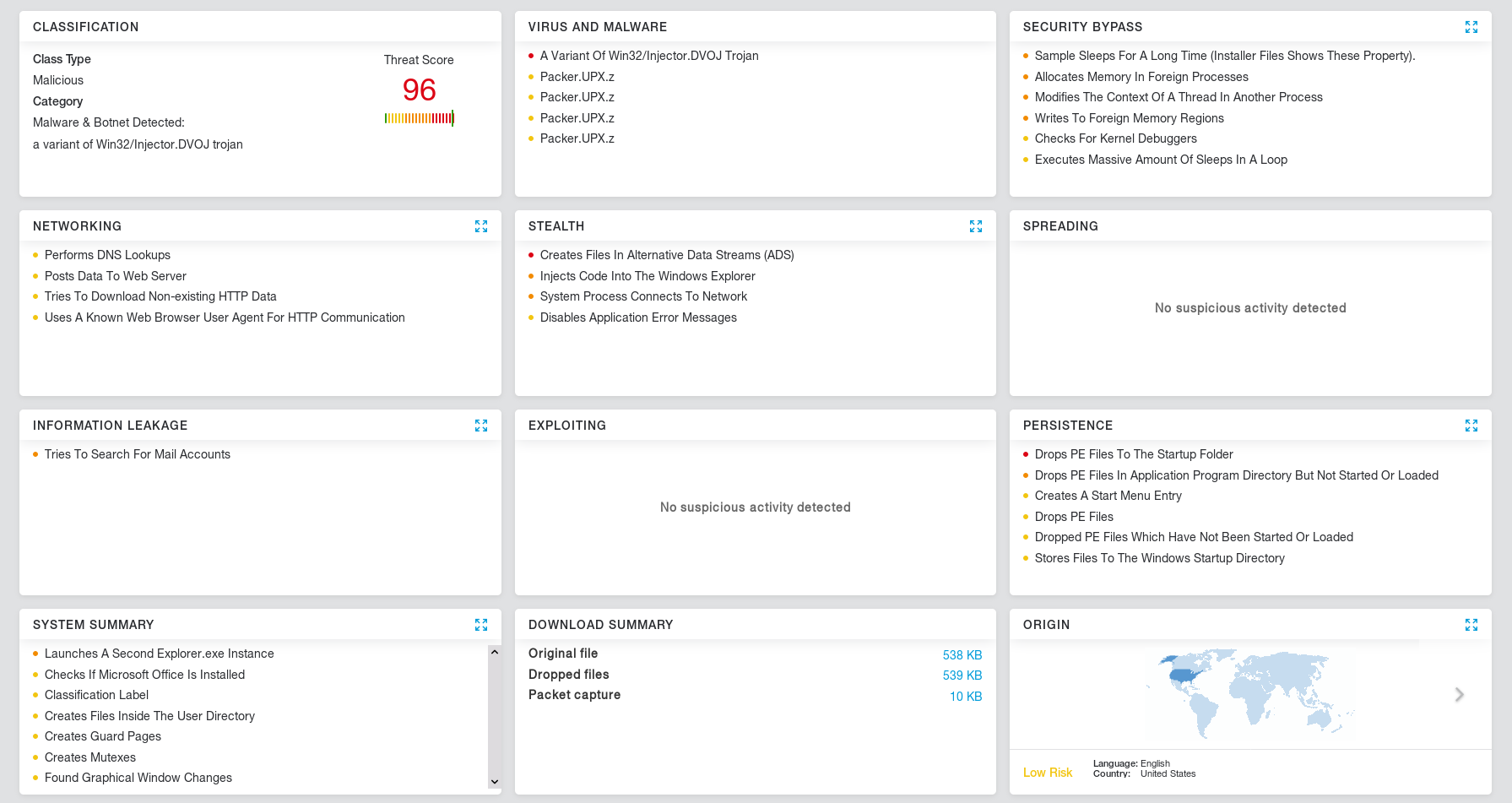Open the 539 KB dropped files link
The height and width of the screenshot is (803, 1512).
(962, 675)
